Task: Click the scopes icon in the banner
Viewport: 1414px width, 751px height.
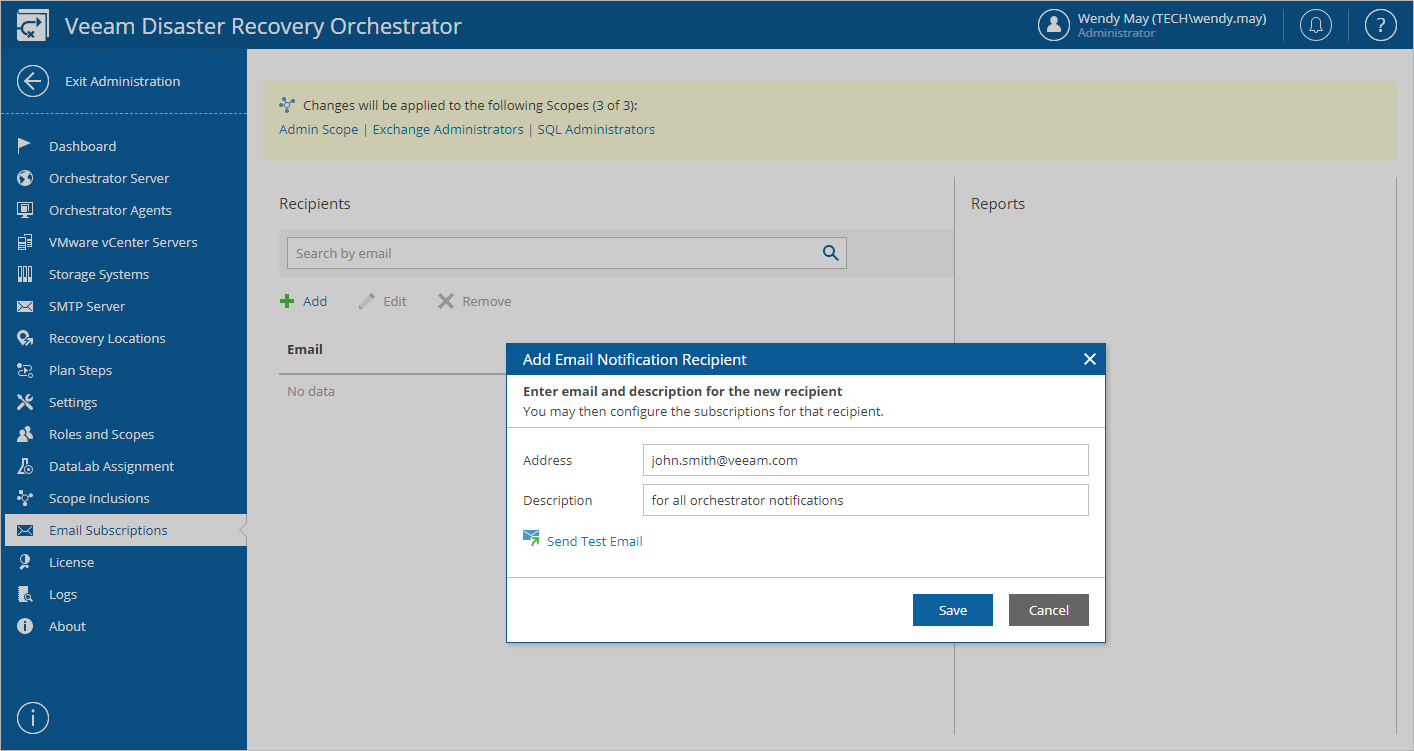Action: point(288,105)
